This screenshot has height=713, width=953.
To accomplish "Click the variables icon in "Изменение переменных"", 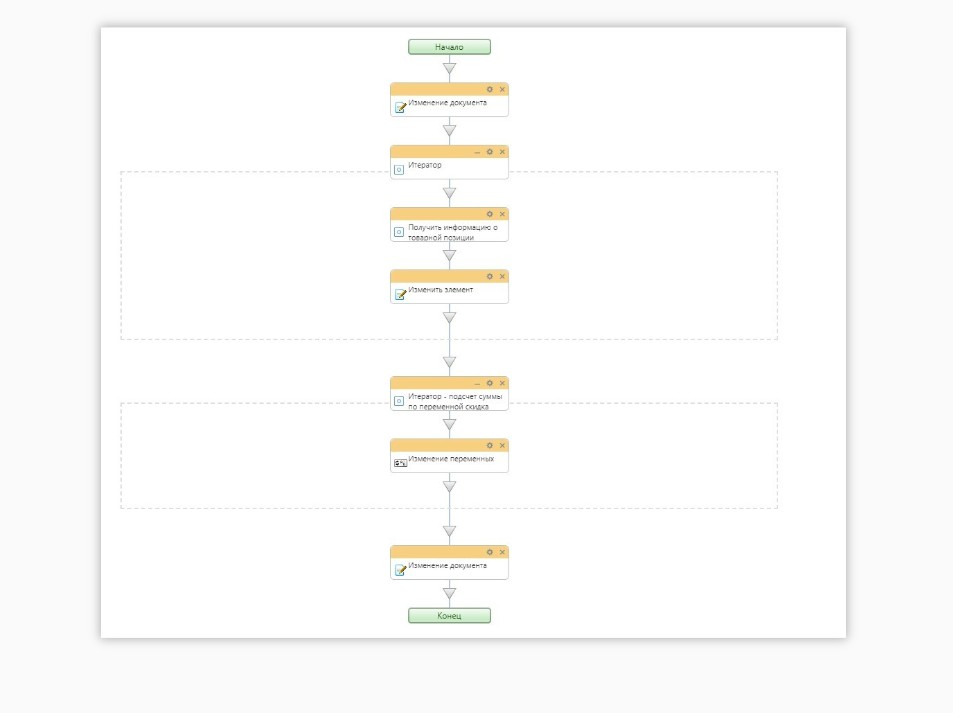I will tap(400, 464).
